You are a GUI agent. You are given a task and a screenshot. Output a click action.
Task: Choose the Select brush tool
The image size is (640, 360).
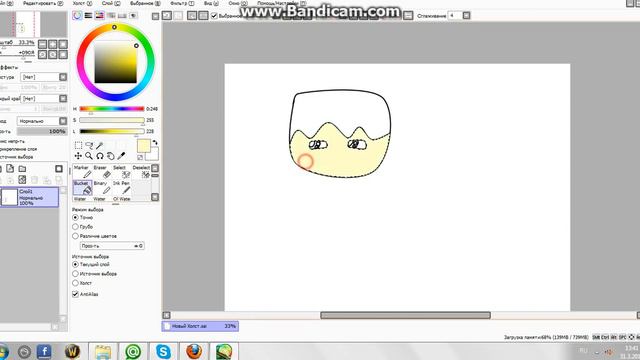121,172
